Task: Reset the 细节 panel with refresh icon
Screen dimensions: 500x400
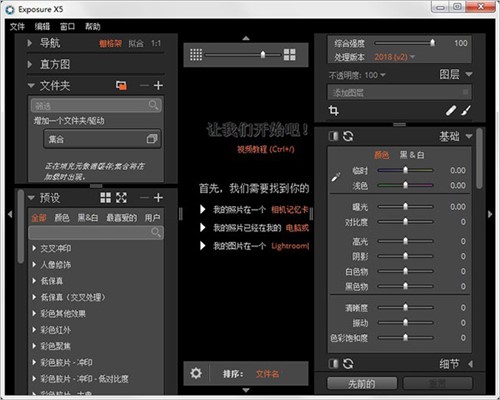Action: point(348,364)
